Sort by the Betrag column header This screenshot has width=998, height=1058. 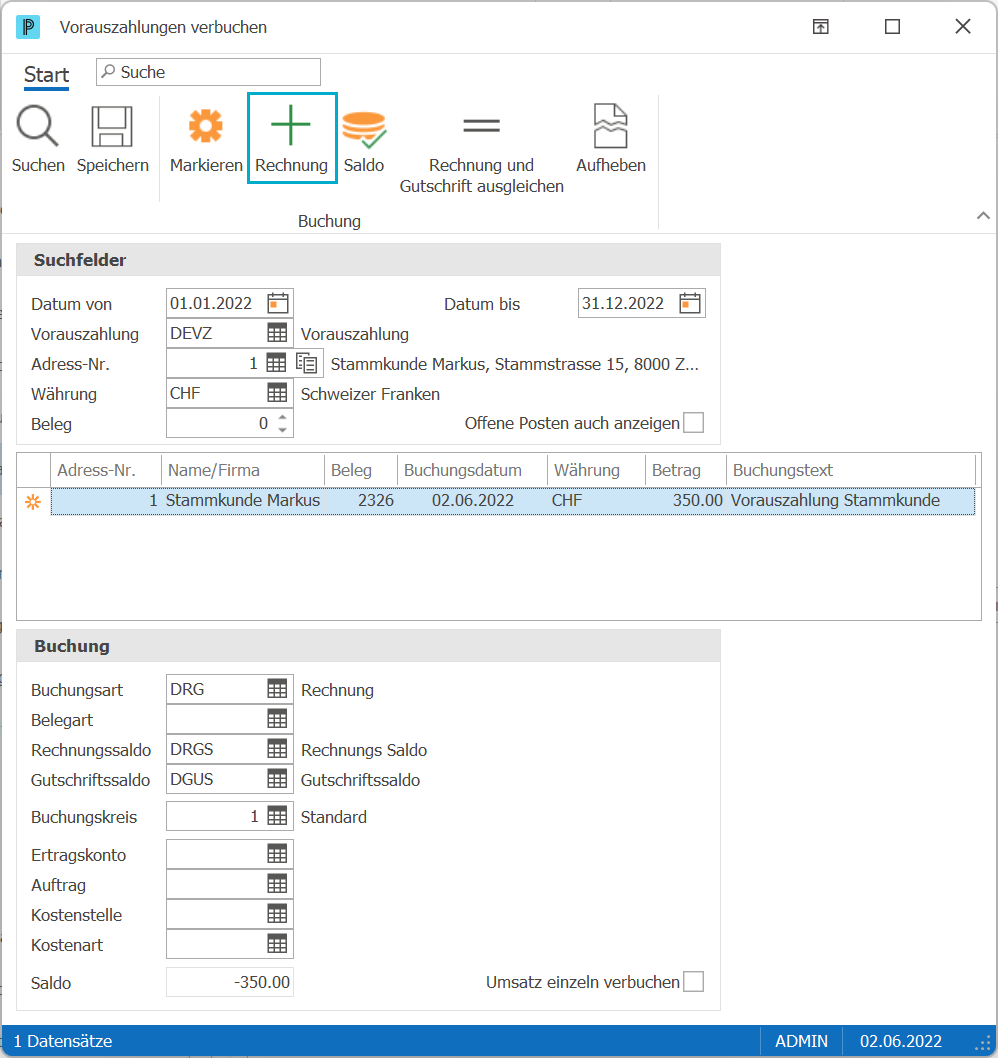pos(676,470)
